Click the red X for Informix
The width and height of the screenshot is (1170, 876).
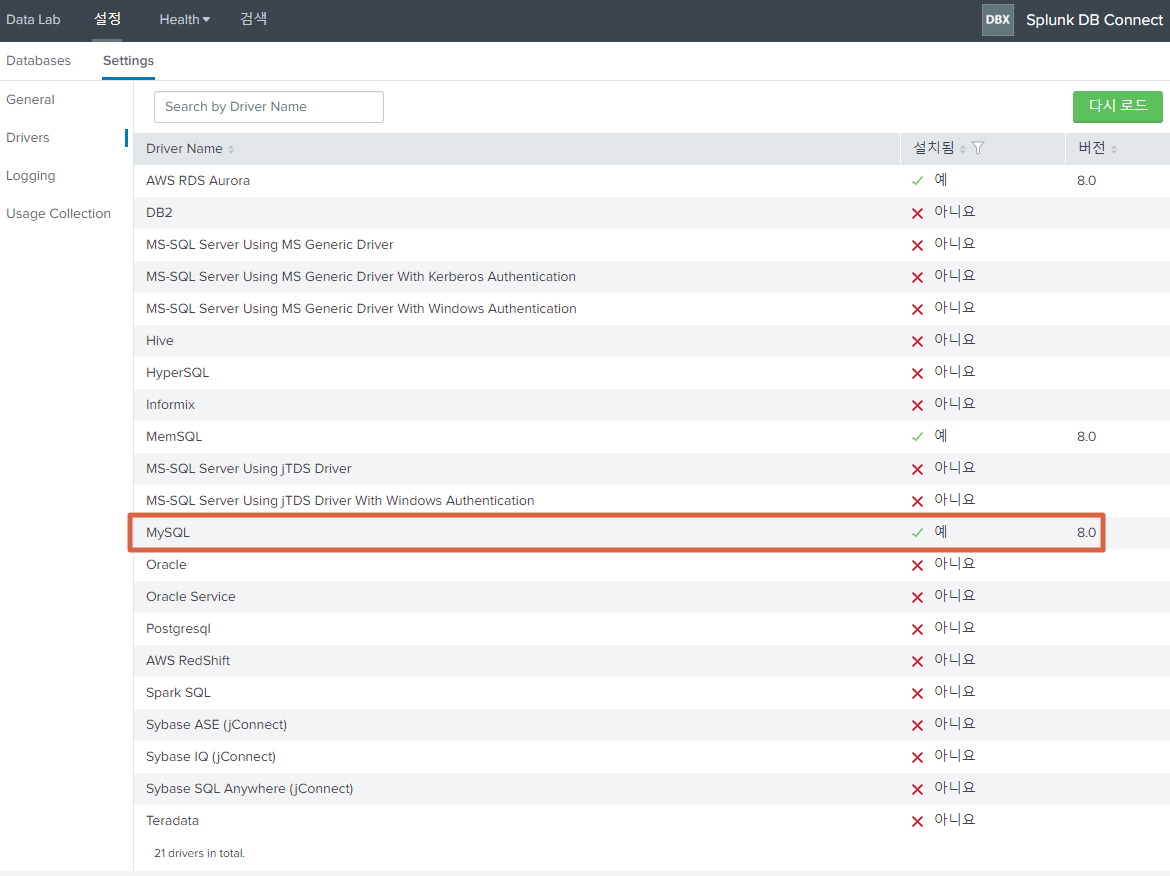click(918, 405)
